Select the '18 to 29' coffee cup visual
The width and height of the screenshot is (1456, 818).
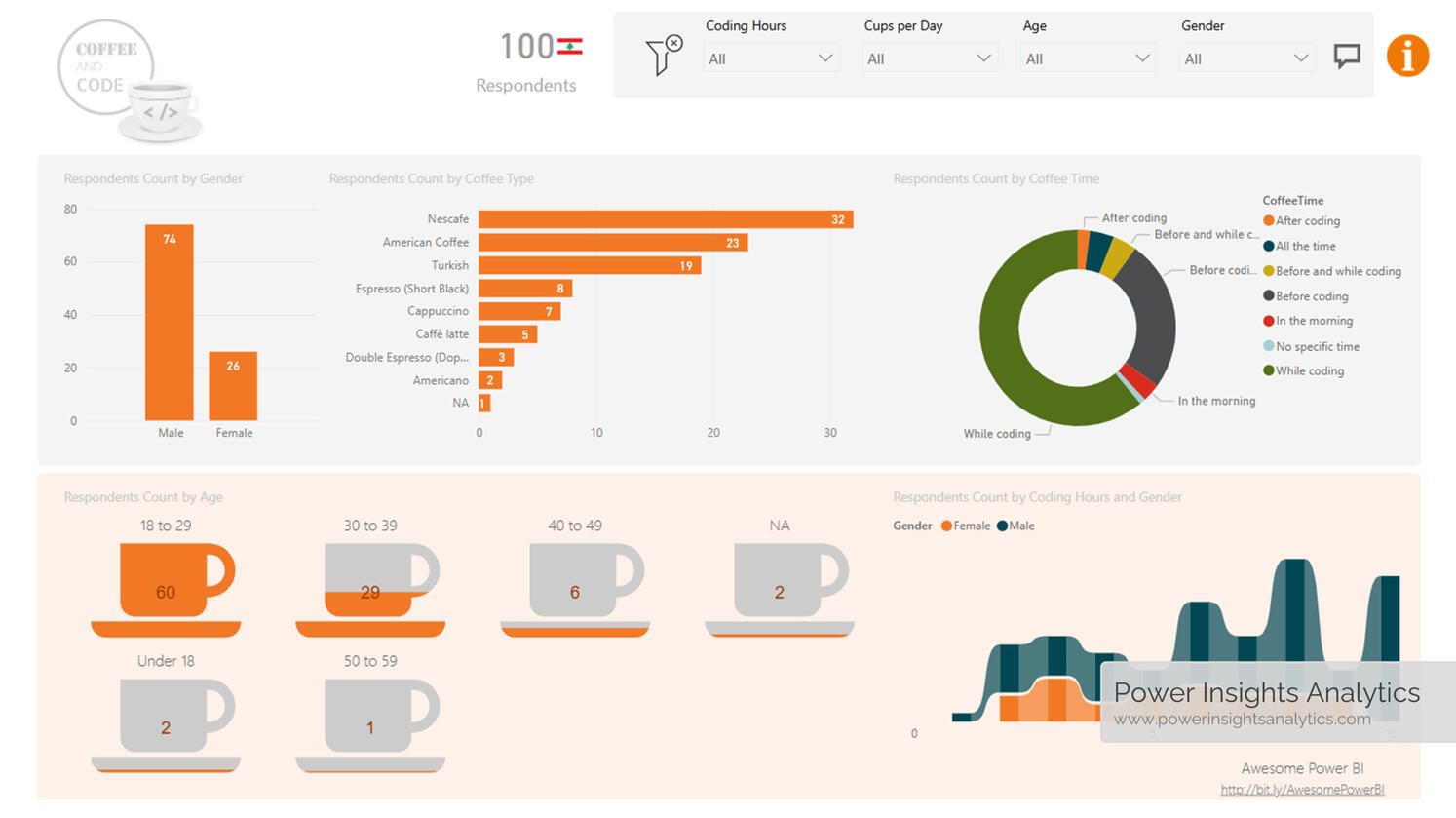tap(166, 585)
